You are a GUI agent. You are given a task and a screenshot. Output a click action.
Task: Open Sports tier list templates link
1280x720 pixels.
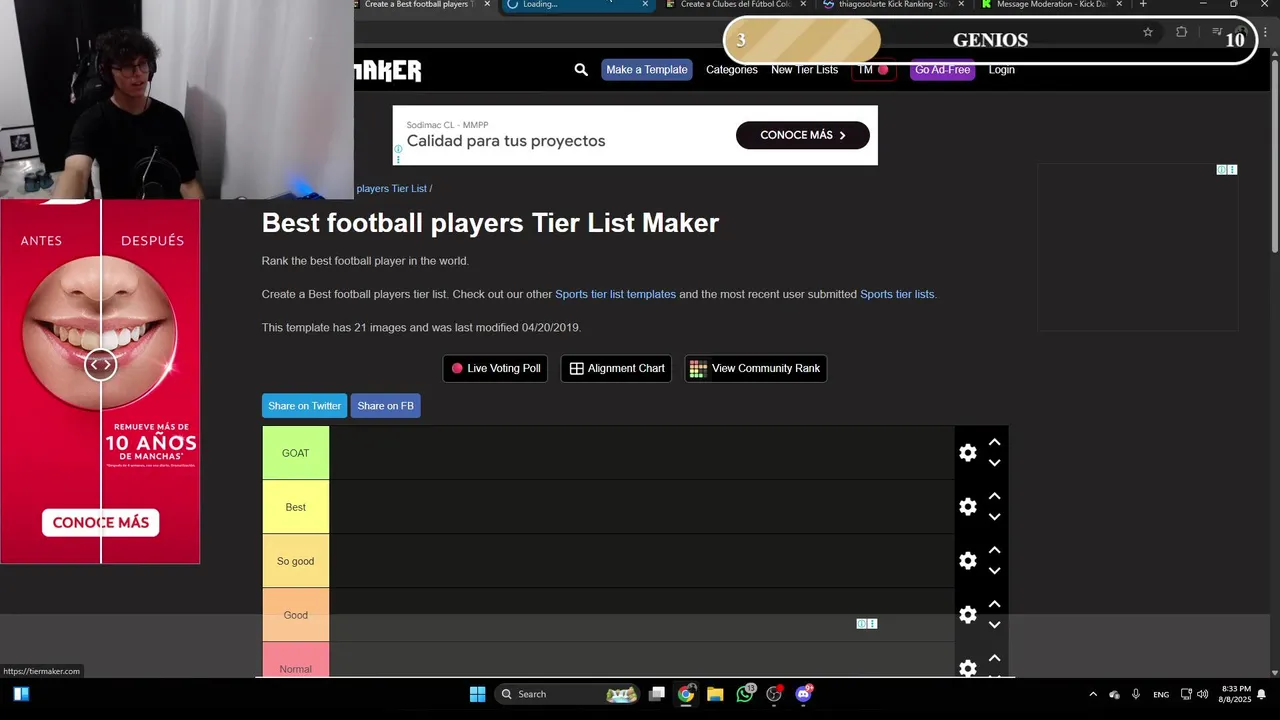coord(615,294)
